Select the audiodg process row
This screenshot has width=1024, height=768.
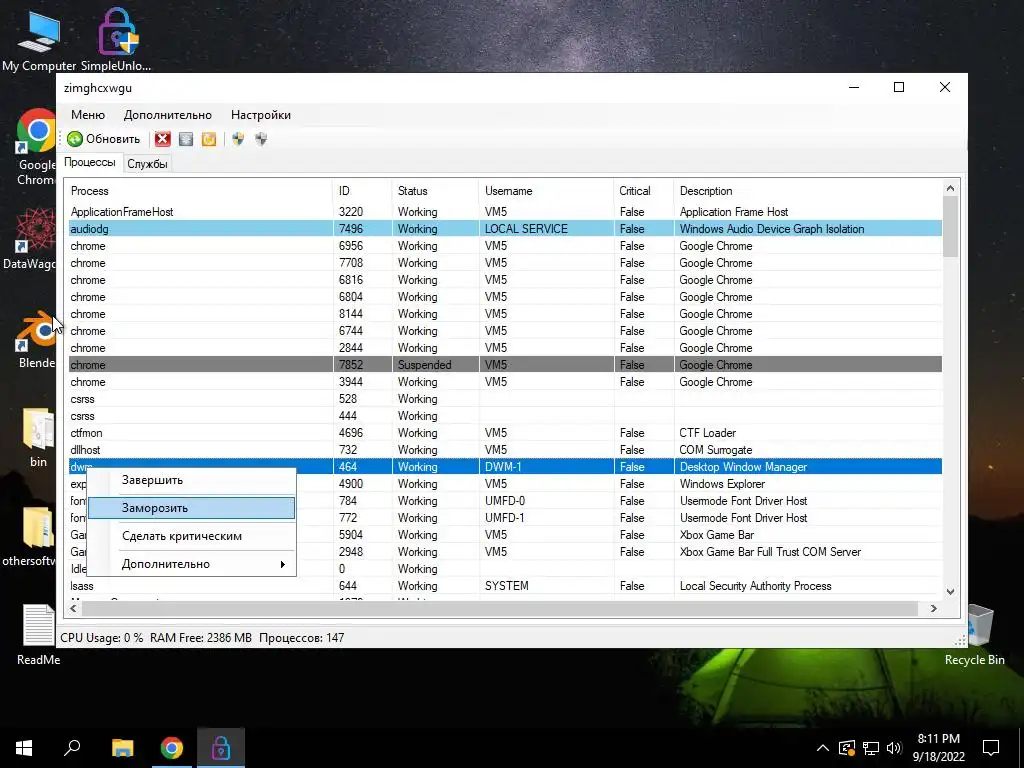[x=505, y=229]
